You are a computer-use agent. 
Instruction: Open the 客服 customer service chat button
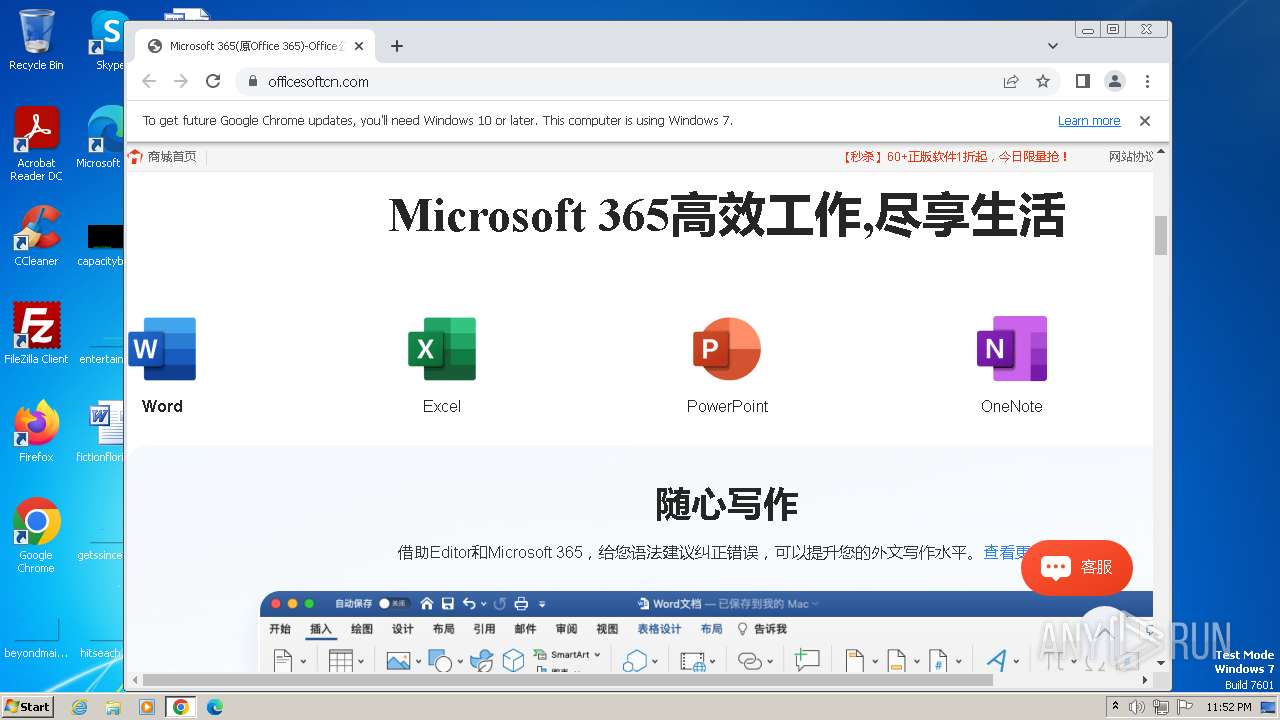1077,568
